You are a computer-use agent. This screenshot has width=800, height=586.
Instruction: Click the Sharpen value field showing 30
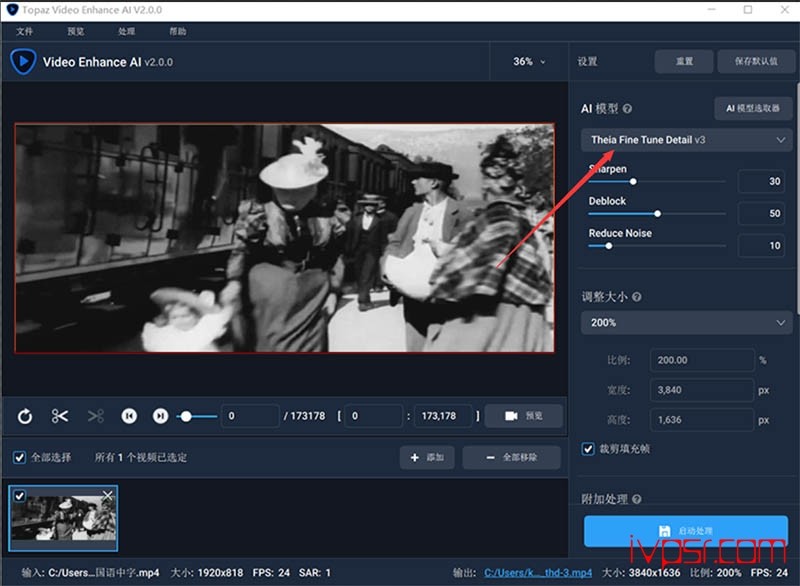click(761, 181)
